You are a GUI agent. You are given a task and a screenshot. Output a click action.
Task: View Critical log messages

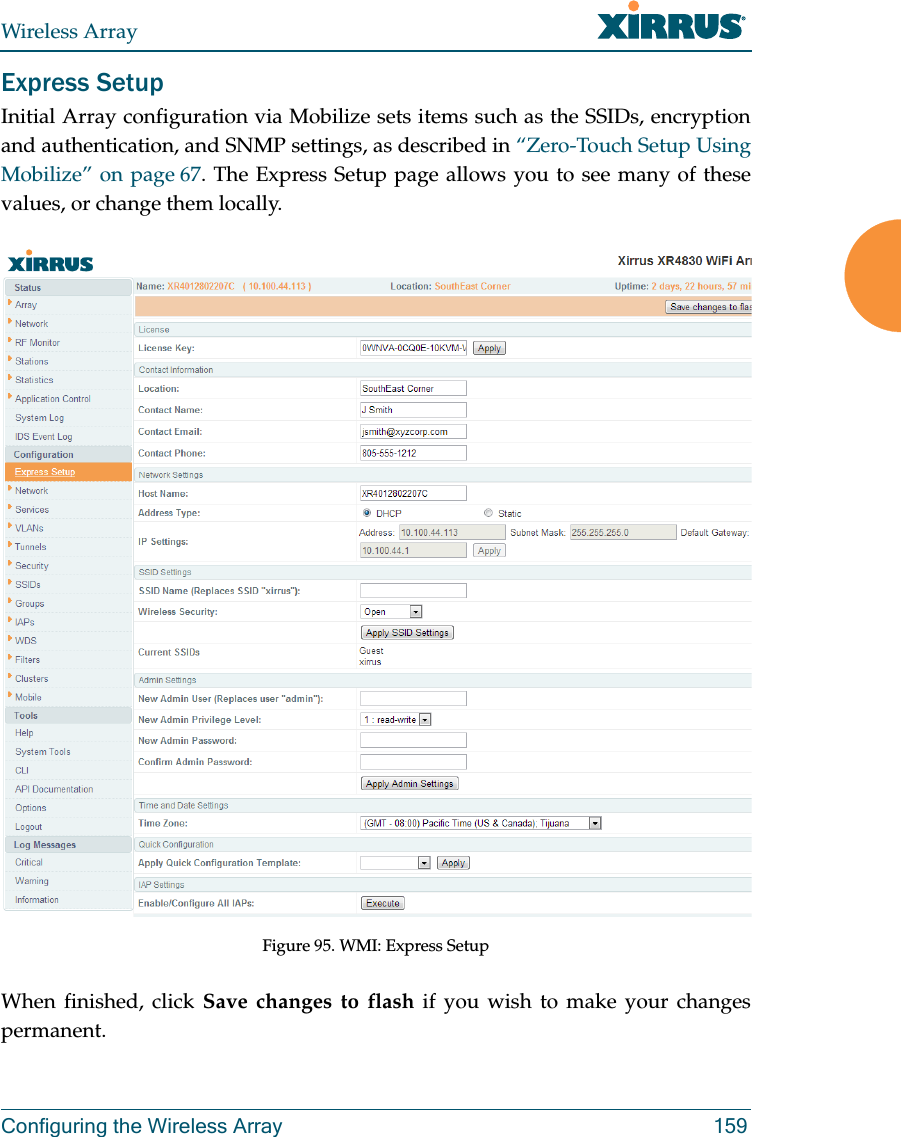click(31, 862)
